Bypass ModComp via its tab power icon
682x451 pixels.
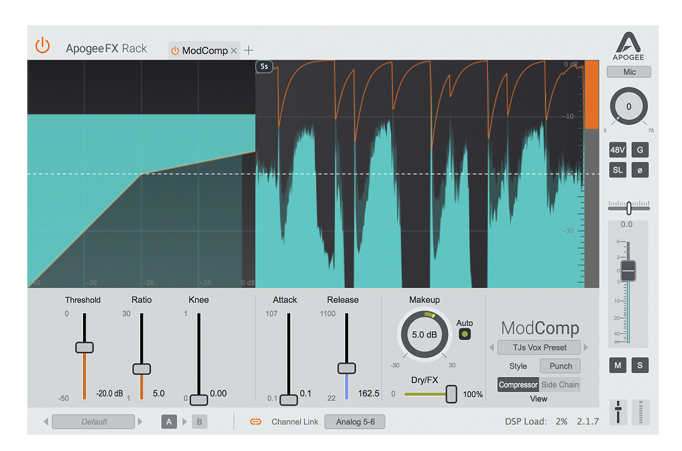coord(175,50)
